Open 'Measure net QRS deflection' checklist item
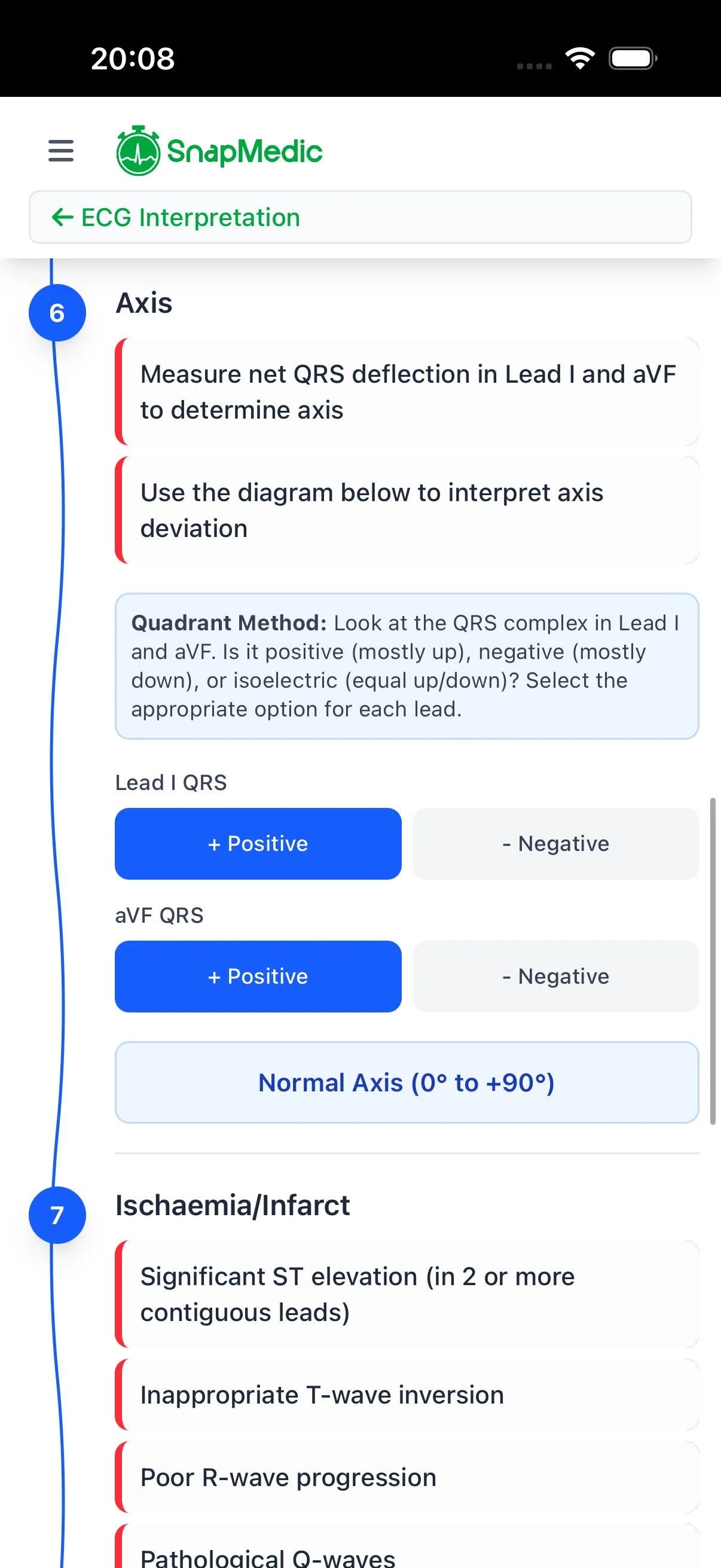 (x=408, y=392)
